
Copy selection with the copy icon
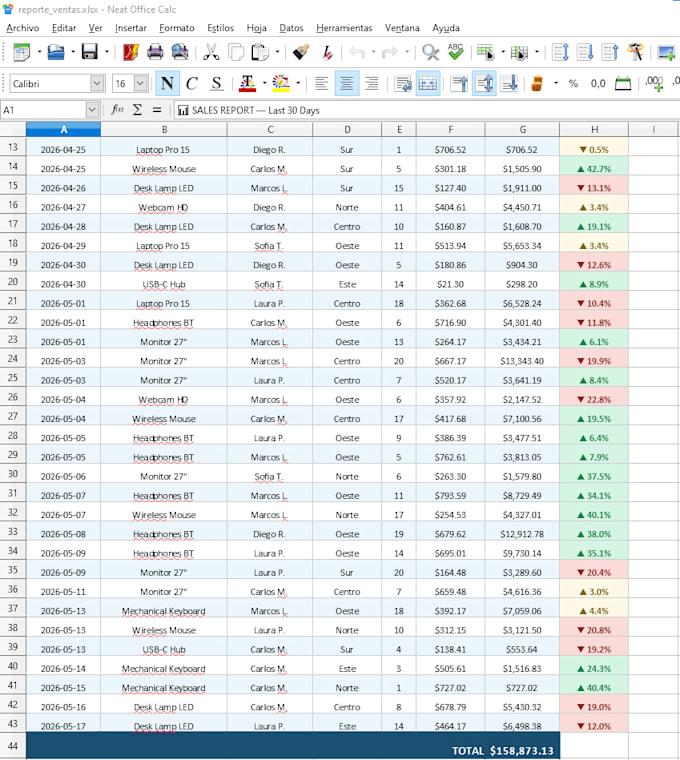236,52
